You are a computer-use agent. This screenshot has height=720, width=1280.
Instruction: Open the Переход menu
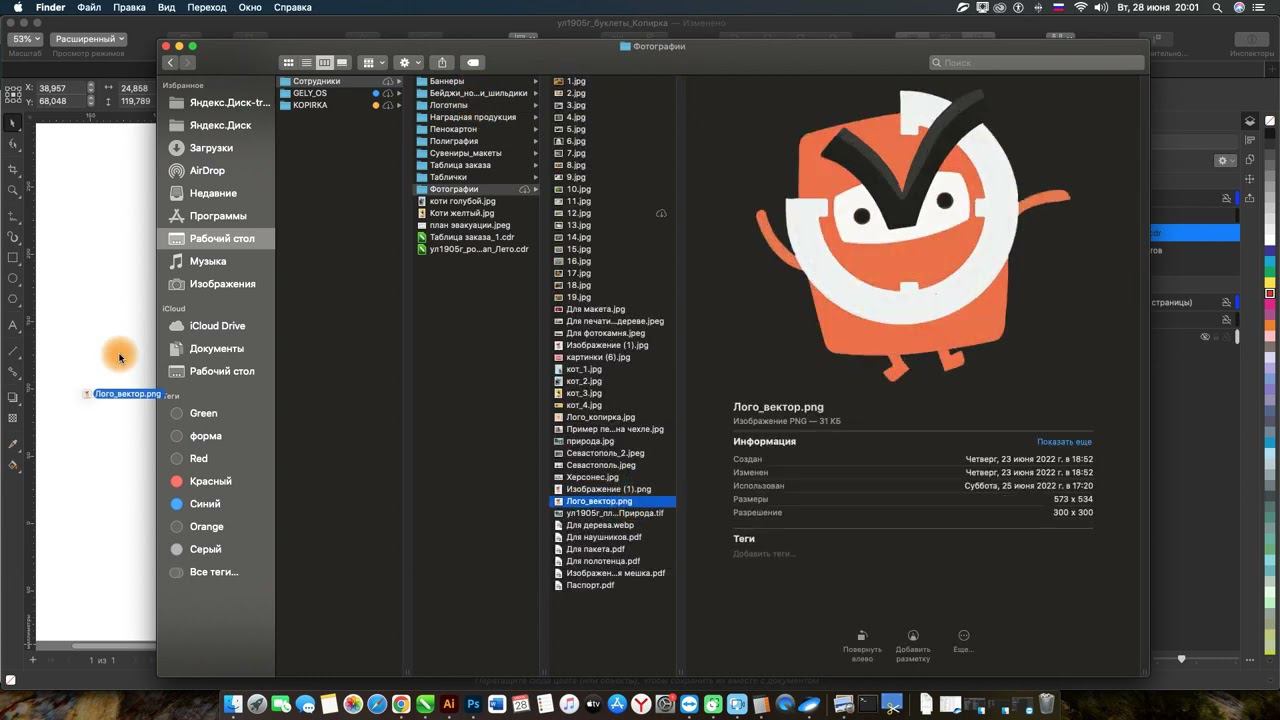[207, 7]
